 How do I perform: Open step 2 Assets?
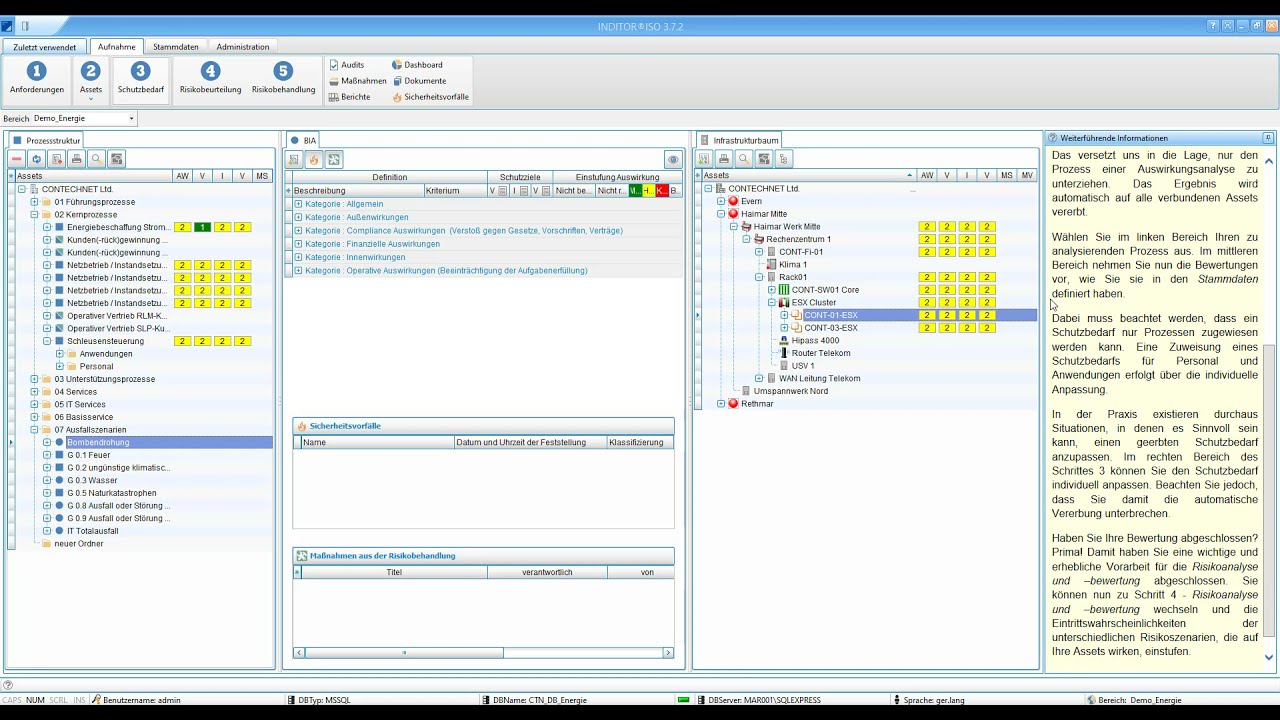point(91,78)
